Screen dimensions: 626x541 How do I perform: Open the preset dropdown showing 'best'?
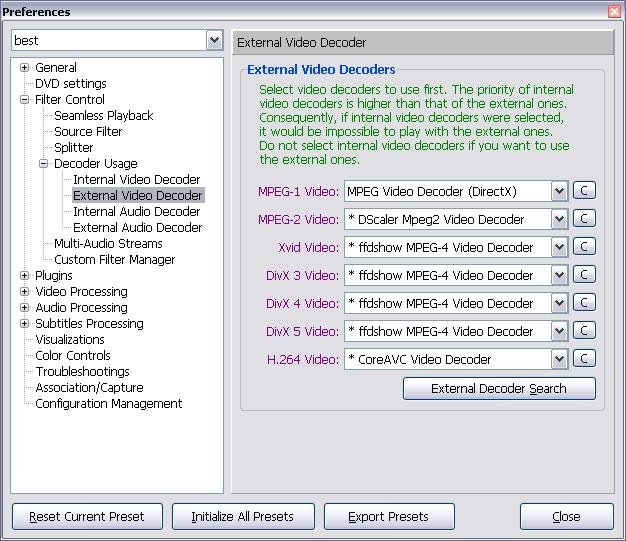214,40
